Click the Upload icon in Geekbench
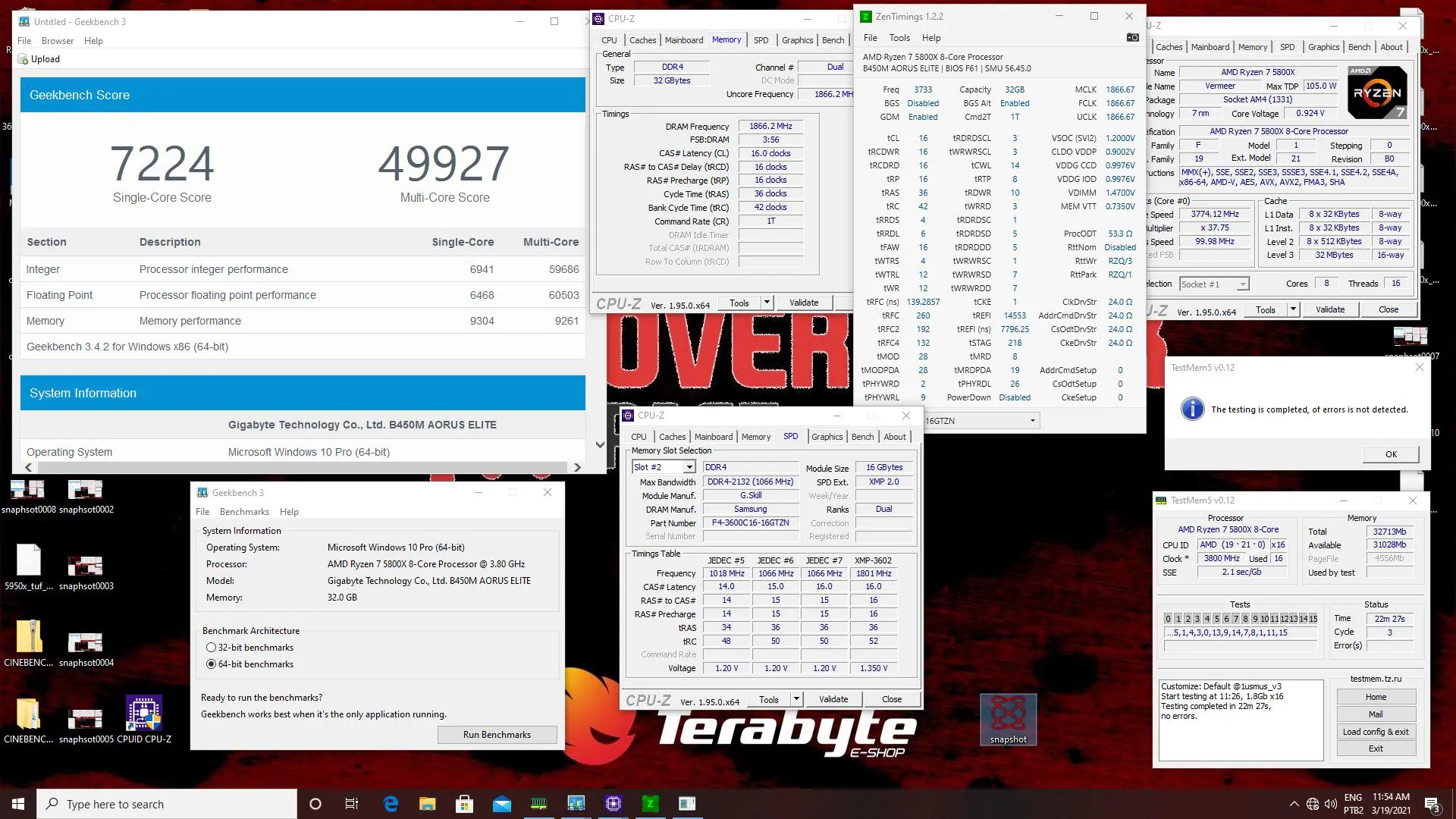The image size is (1456, 819). [x=24, y=59]
